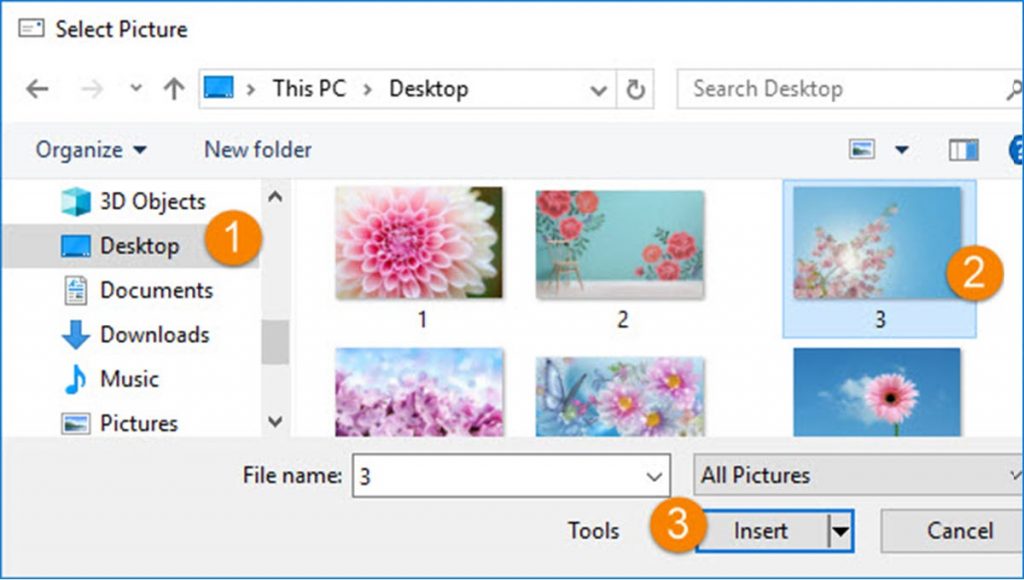Open the Tools menu
Viewport: 1024px width, 580px height.
tap(594, 531)
